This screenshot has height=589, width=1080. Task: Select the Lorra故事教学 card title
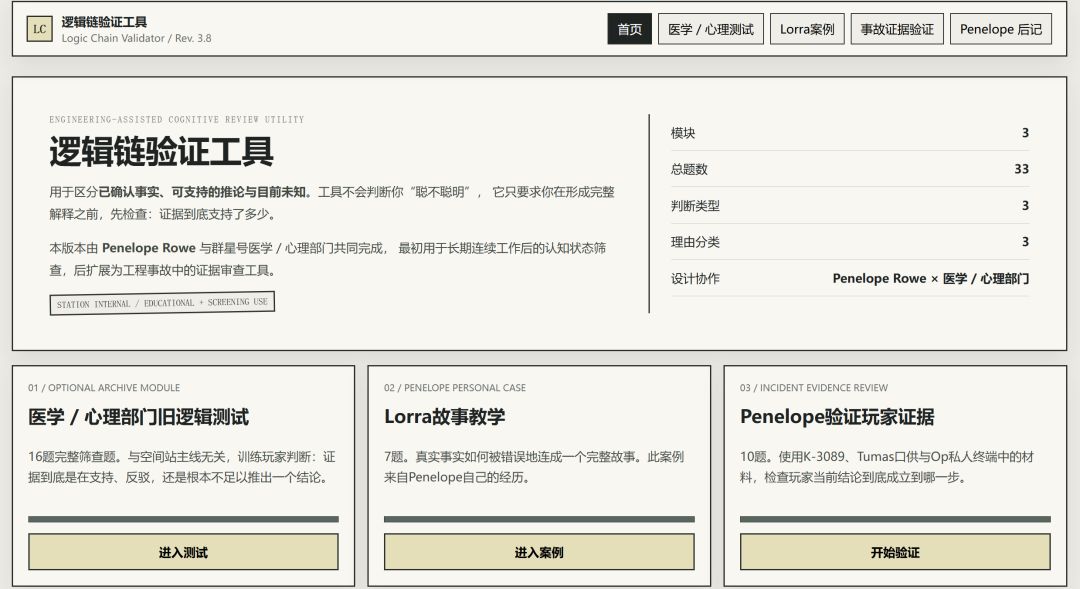pyautogui.click(x=445, y=417)
